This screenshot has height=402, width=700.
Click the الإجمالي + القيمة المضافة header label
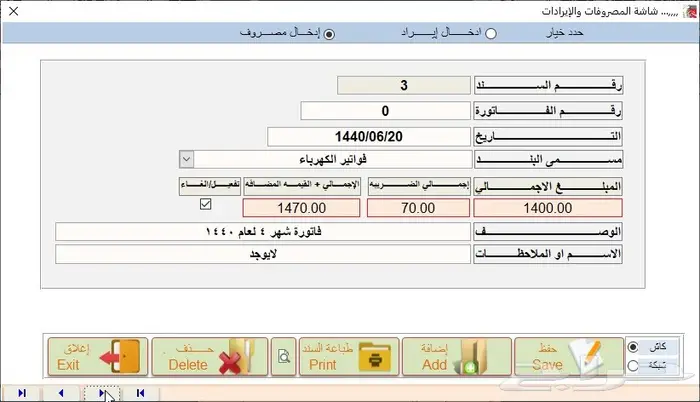tap(302, 186)
